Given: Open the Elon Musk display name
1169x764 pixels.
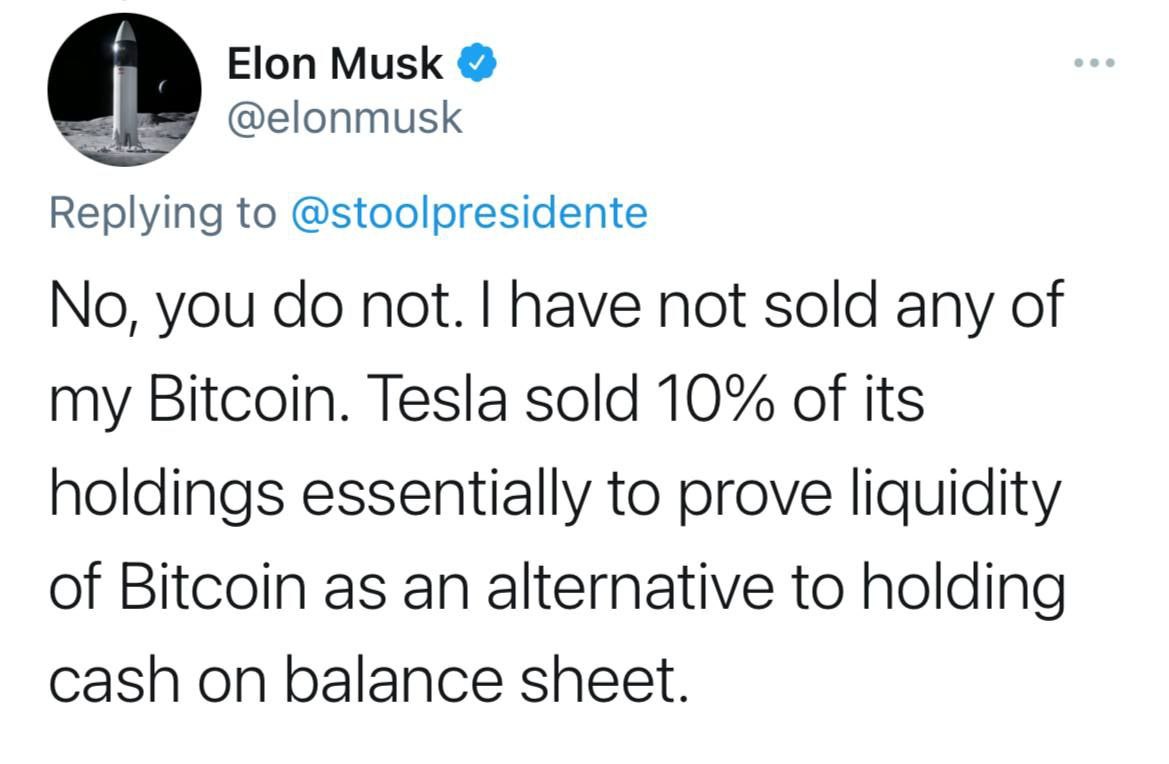Looking at the screenshot, I should pyautogui.click(x=335, y=63).
